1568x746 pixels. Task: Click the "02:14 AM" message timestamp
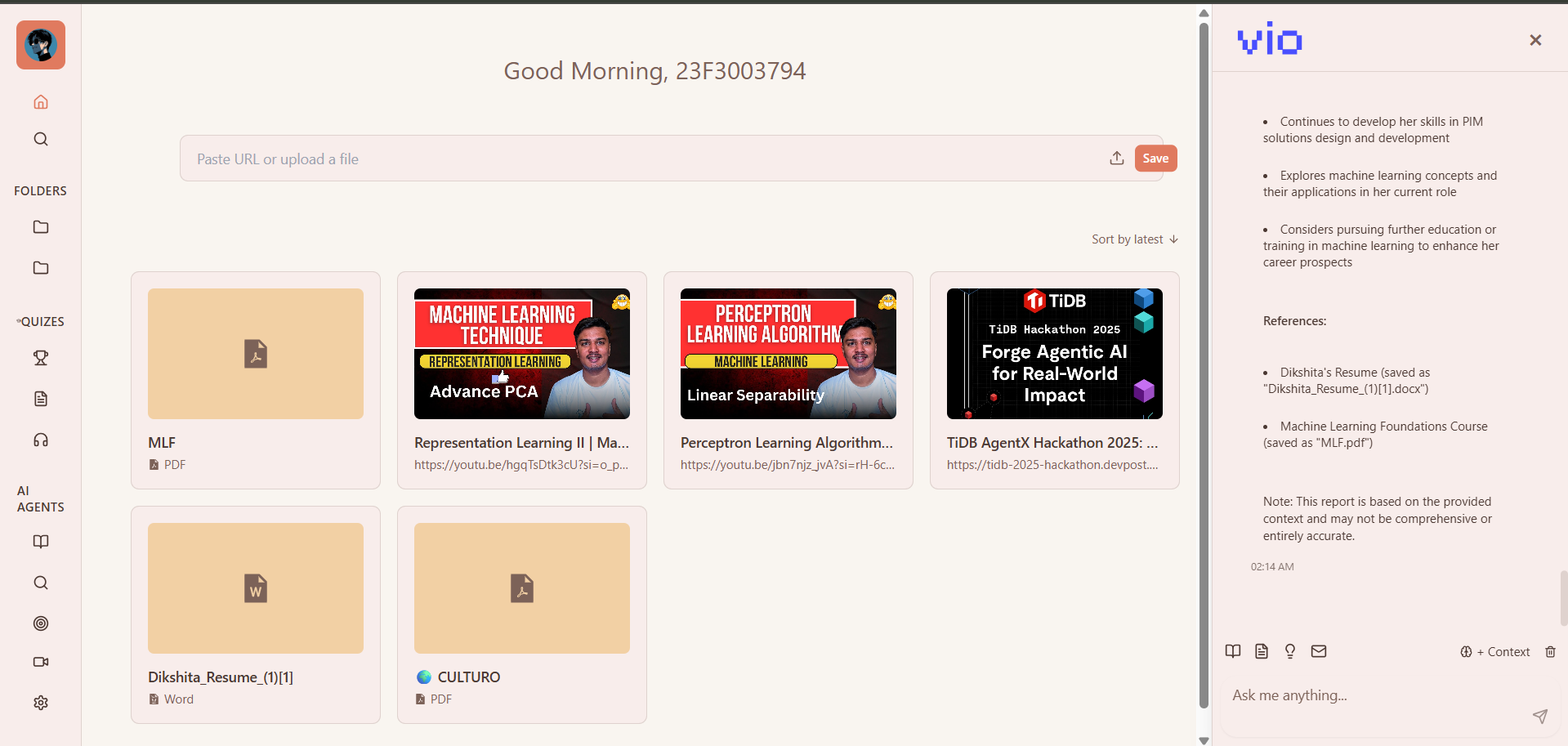[1272, 567]
